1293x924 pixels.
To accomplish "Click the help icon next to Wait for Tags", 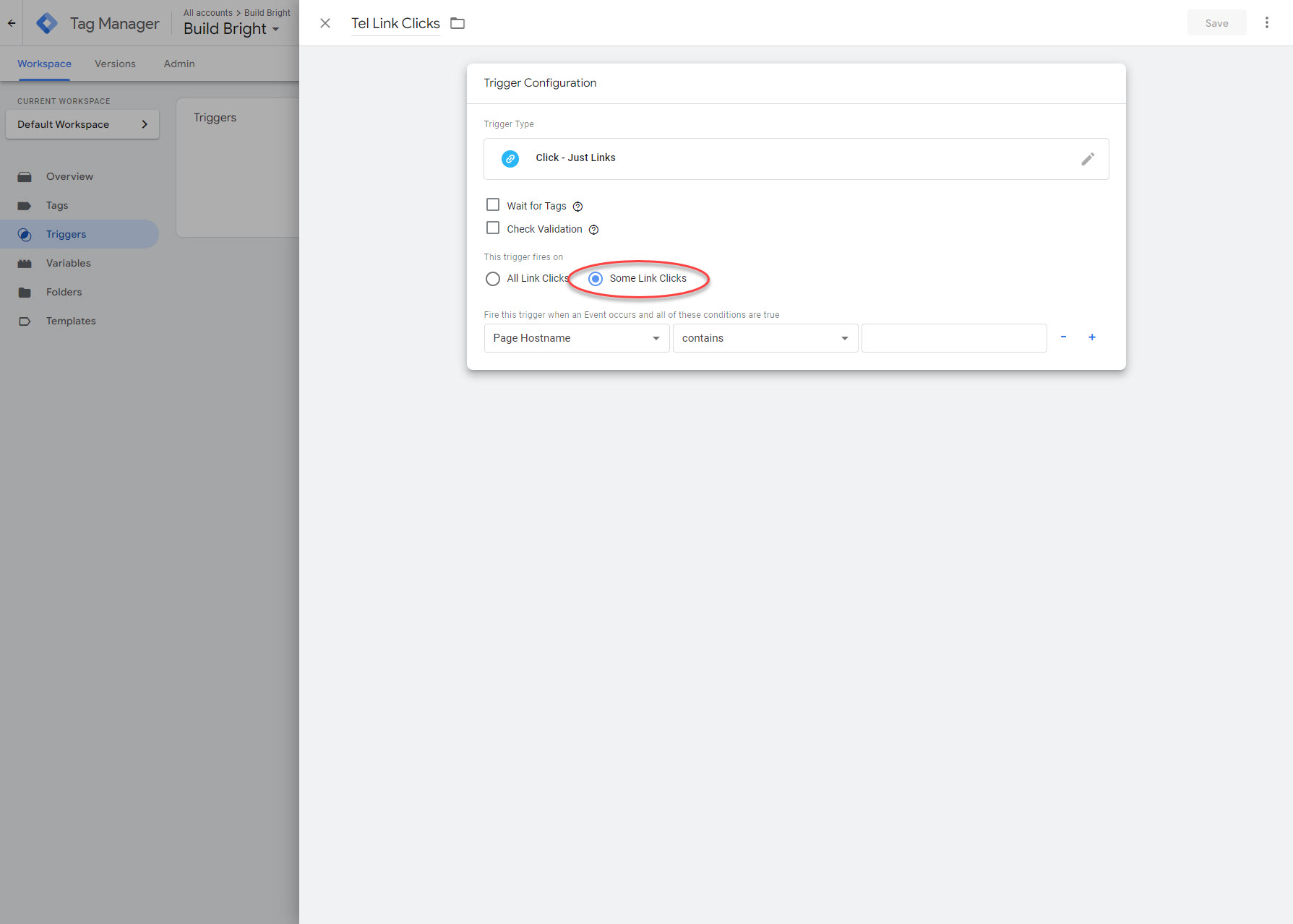I will [577, 207].
